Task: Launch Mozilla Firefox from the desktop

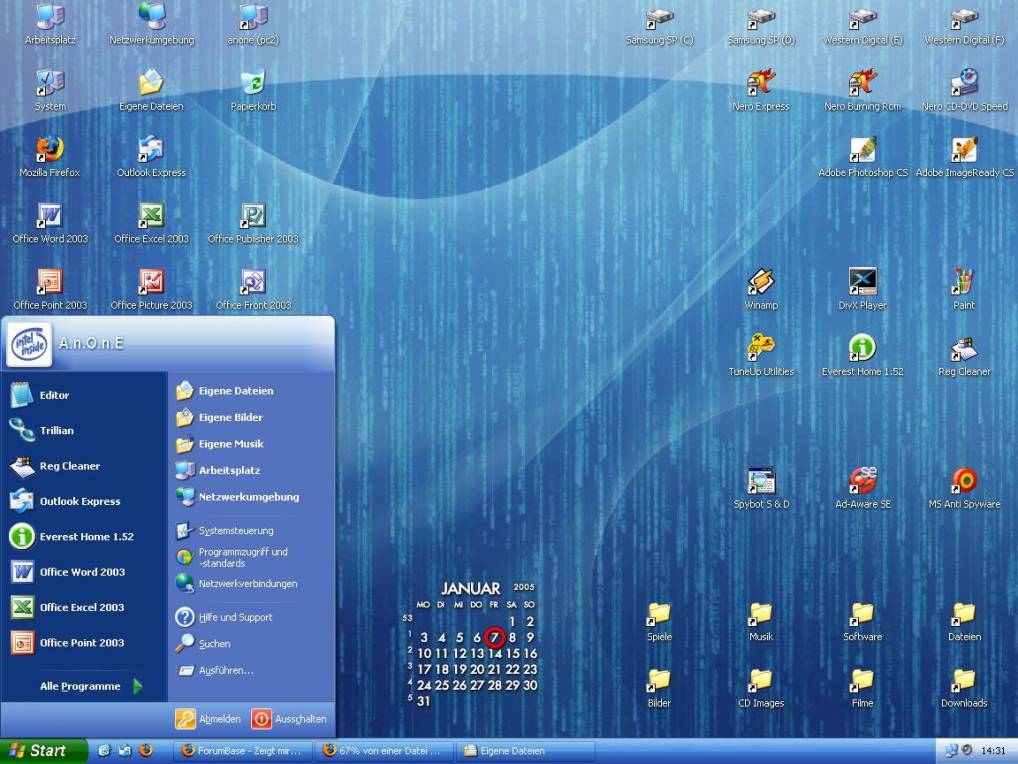Action: [x=50, y=156]
